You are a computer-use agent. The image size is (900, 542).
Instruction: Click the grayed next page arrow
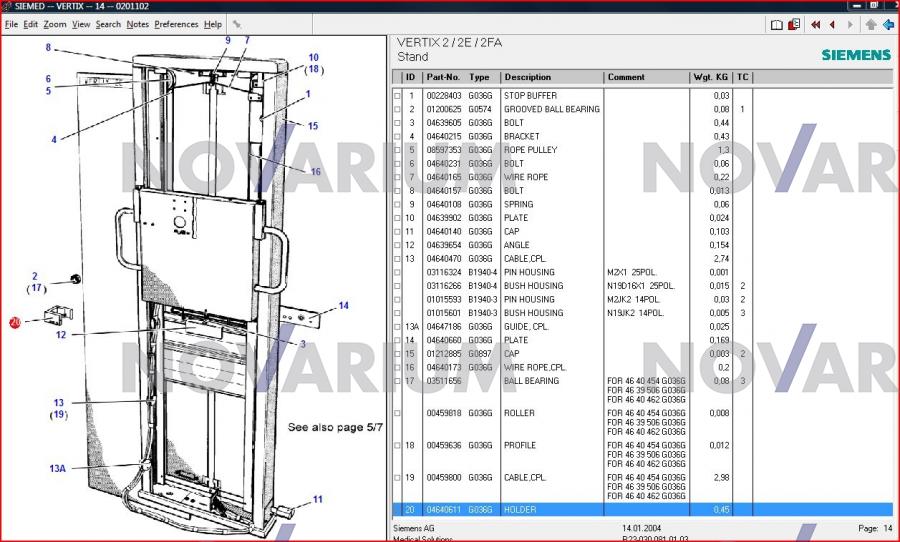849,24
